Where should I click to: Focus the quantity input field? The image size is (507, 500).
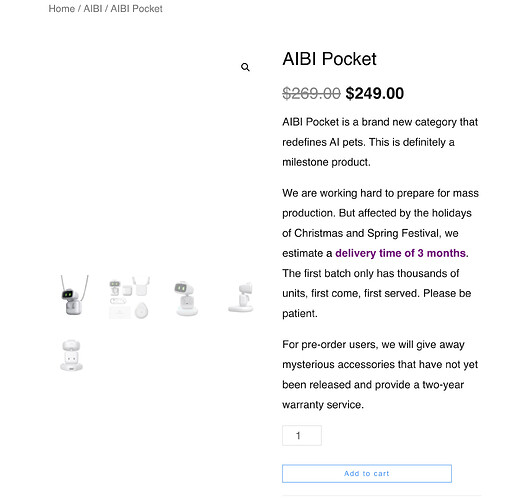point(302,435)
